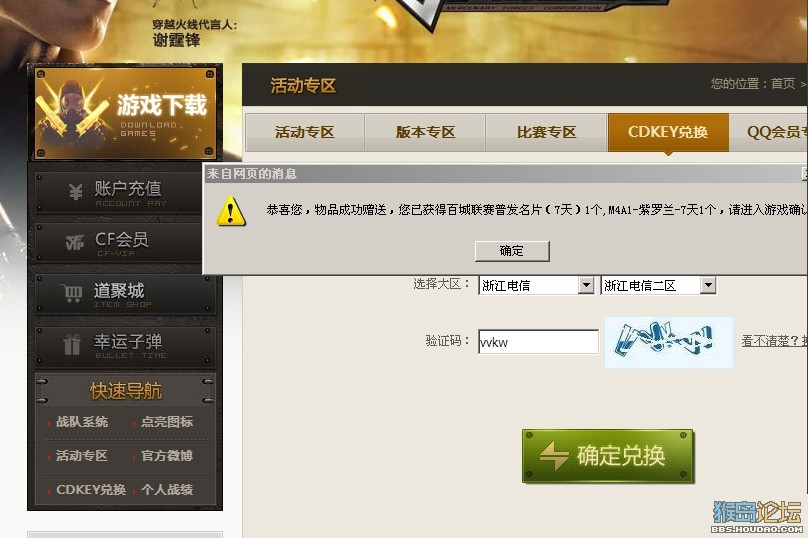This screenshot has width=808, height=538.
Task: Open the shopping cart icon for 道聚城
Action: coord(71,293)
